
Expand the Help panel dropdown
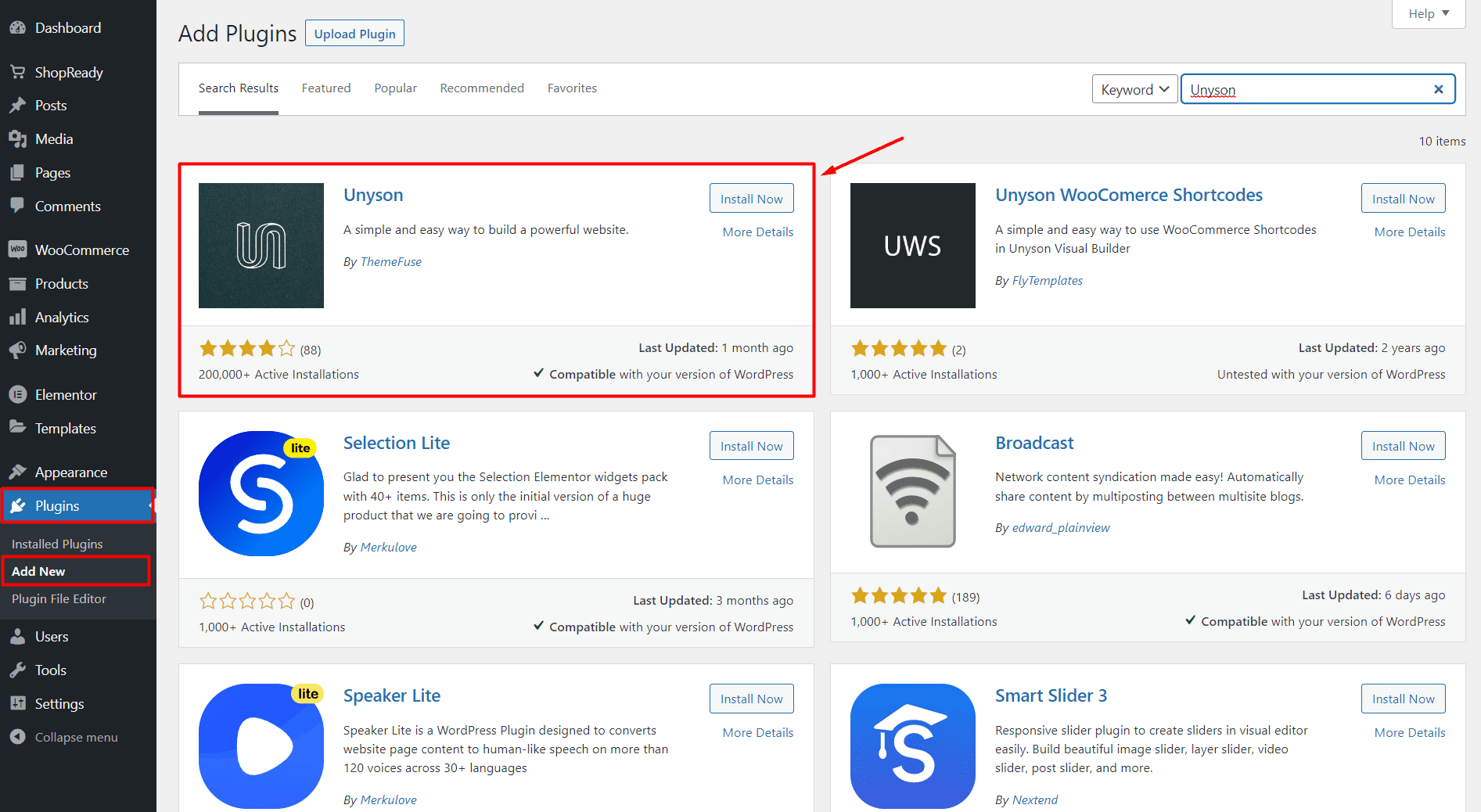tap(1428, 13)
